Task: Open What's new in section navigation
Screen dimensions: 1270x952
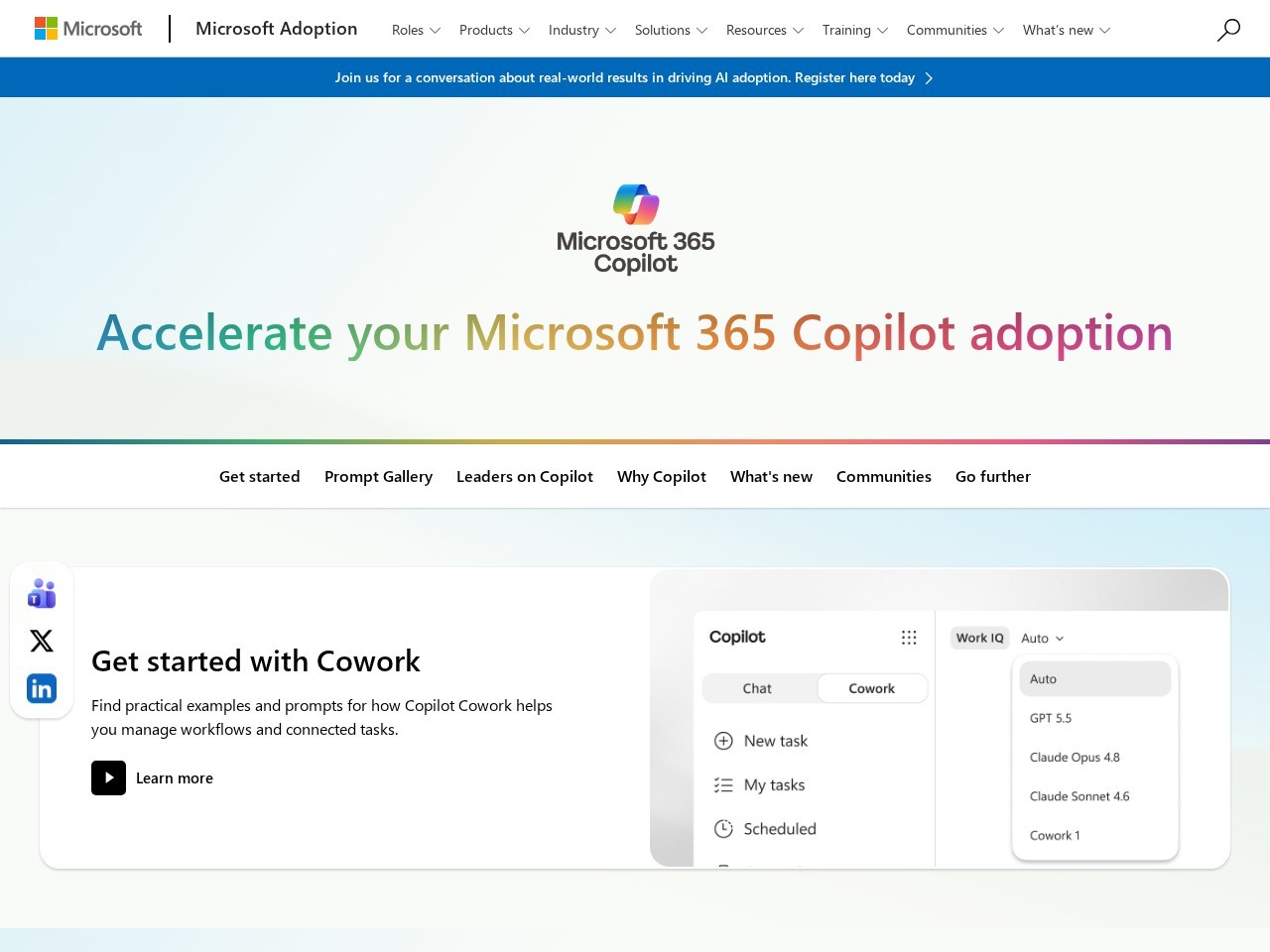Action: [771, 476]
